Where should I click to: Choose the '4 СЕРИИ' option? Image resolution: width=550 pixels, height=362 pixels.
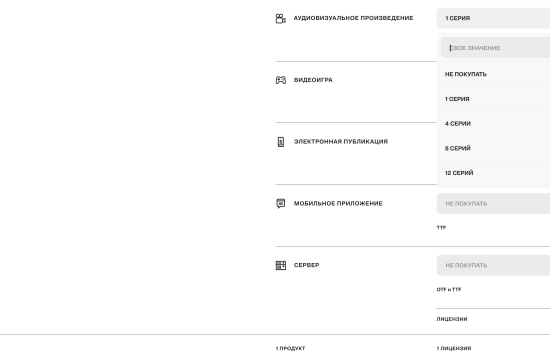[x=493, y=123]
